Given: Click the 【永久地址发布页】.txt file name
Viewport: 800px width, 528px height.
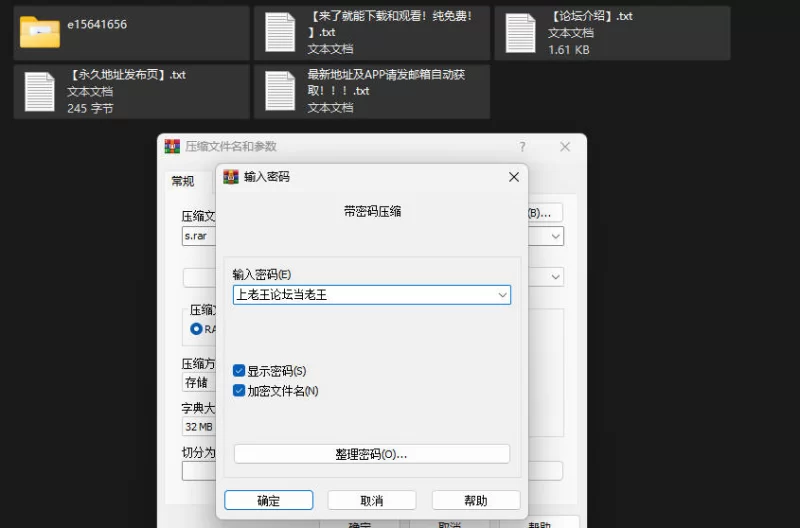Looking at the screenshot, I should click(x=126, y=75).
